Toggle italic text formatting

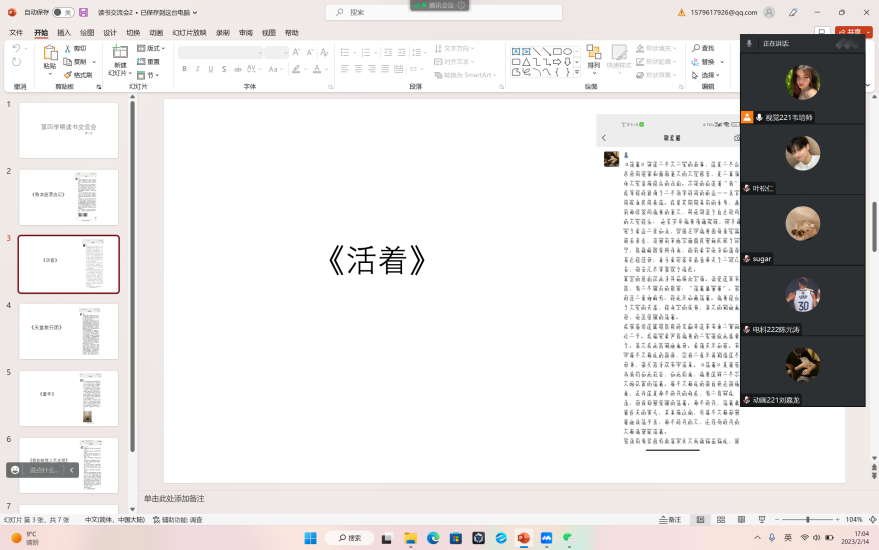(197, 69)
